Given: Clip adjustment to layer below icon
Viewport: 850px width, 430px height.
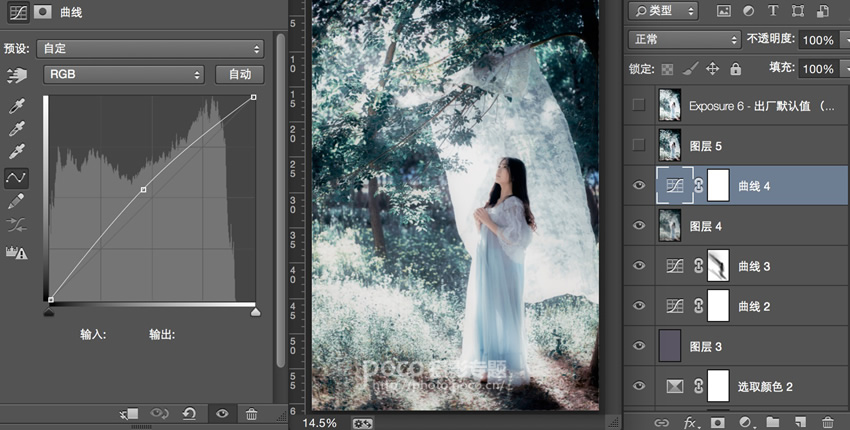Looking at the screenshot, I should click(x=129, y=414).
